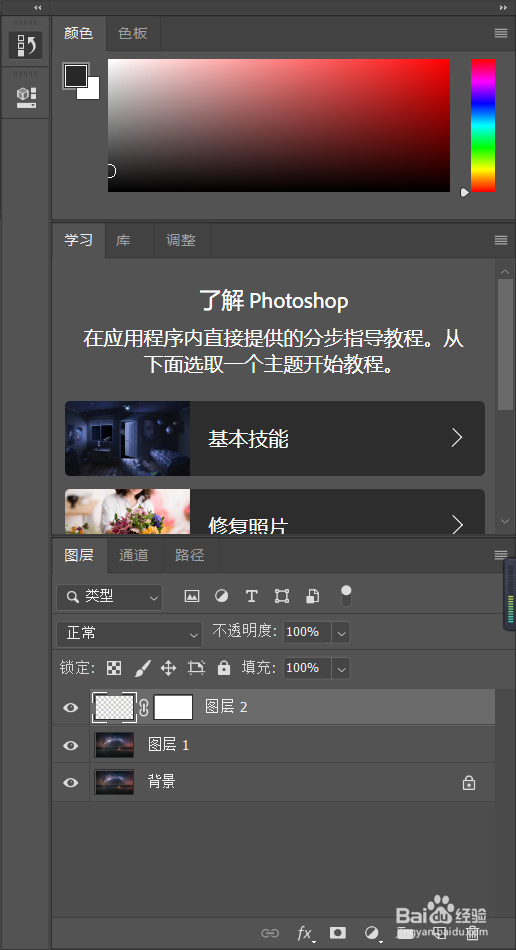Viewport: 516px width, 950px height.
Task: Pick a color in the red gradient field
Action: tap(279, 125)
